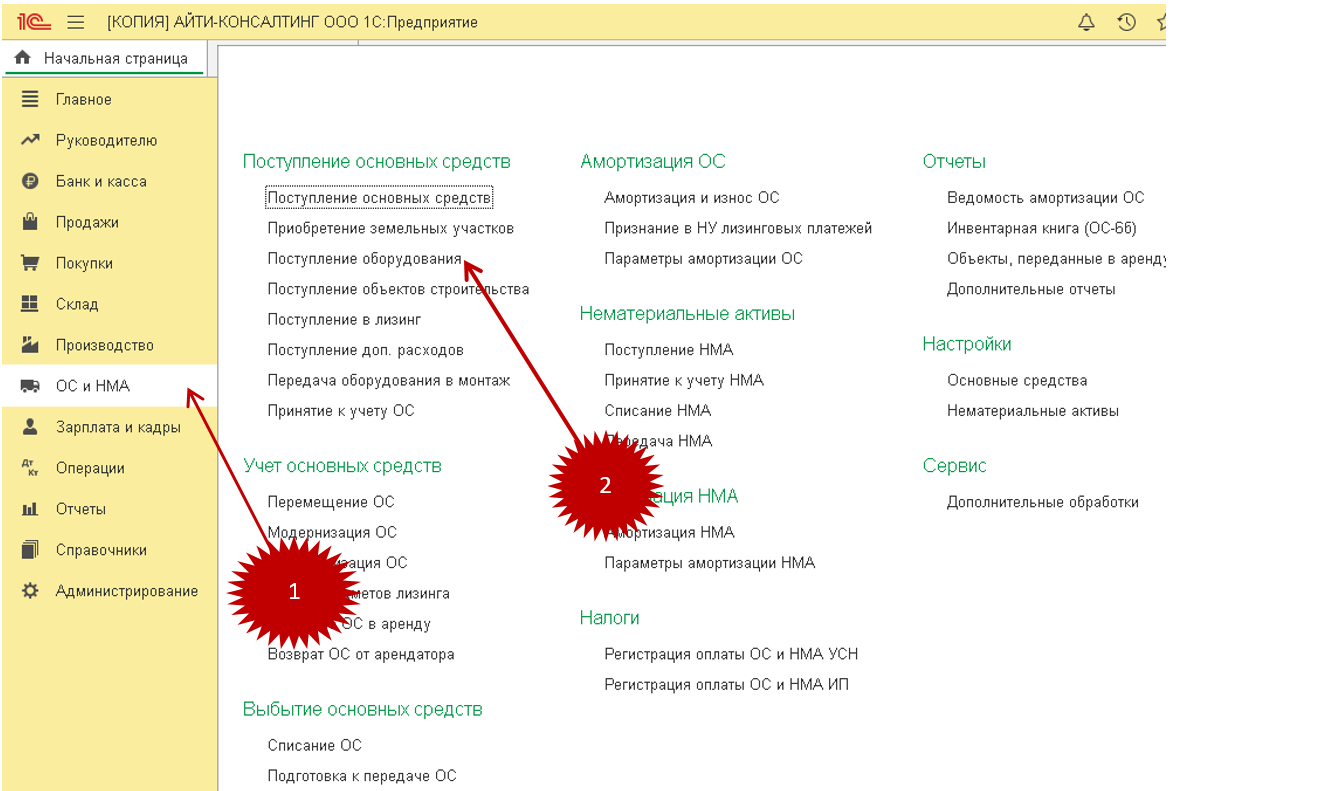Open the hamburger main menu icon
This screenshot has width=1338, height=791.
(x=76, y=22)
